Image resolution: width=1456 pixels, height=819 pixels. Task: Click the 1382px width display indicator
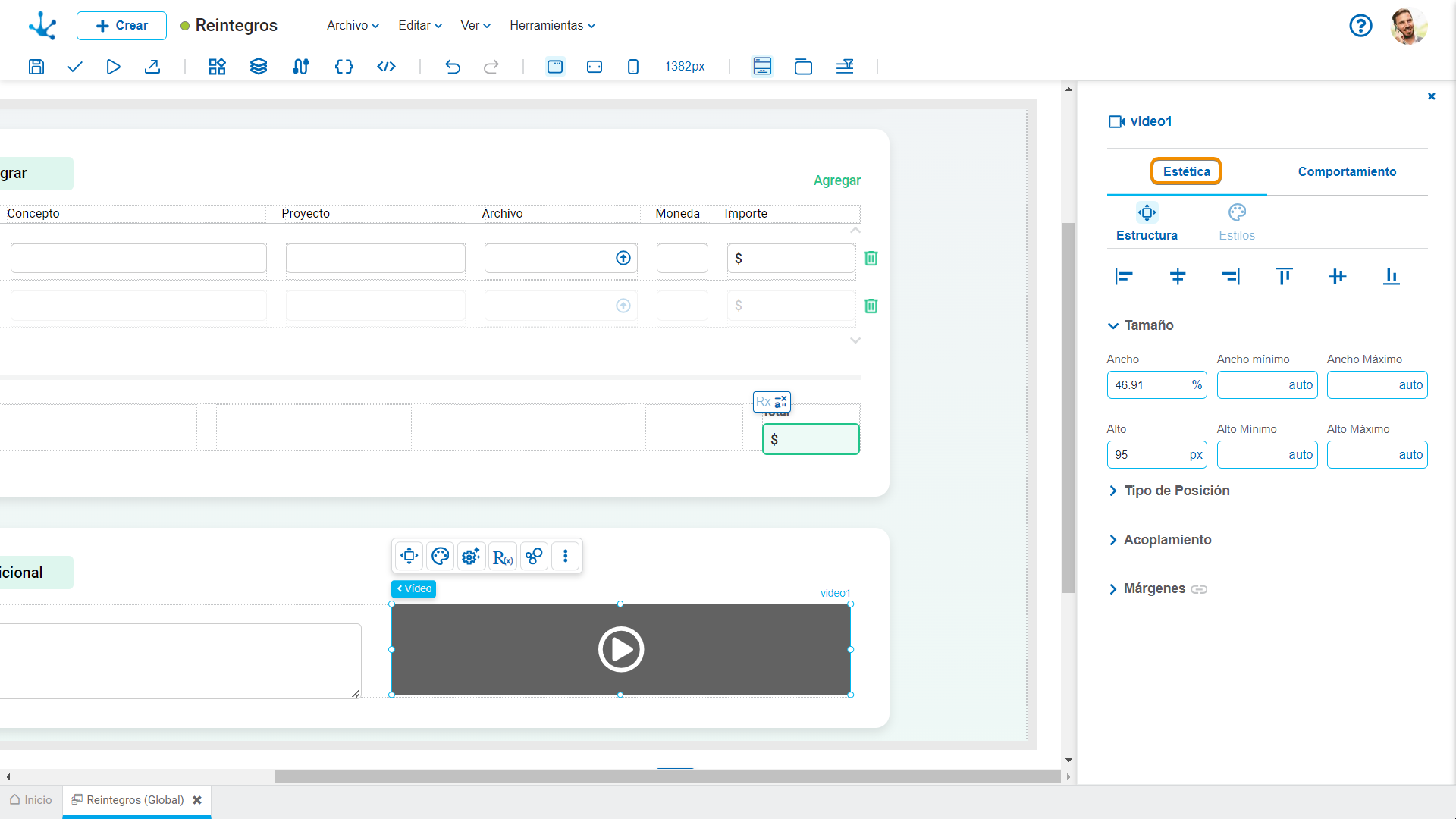pos(684,66)
